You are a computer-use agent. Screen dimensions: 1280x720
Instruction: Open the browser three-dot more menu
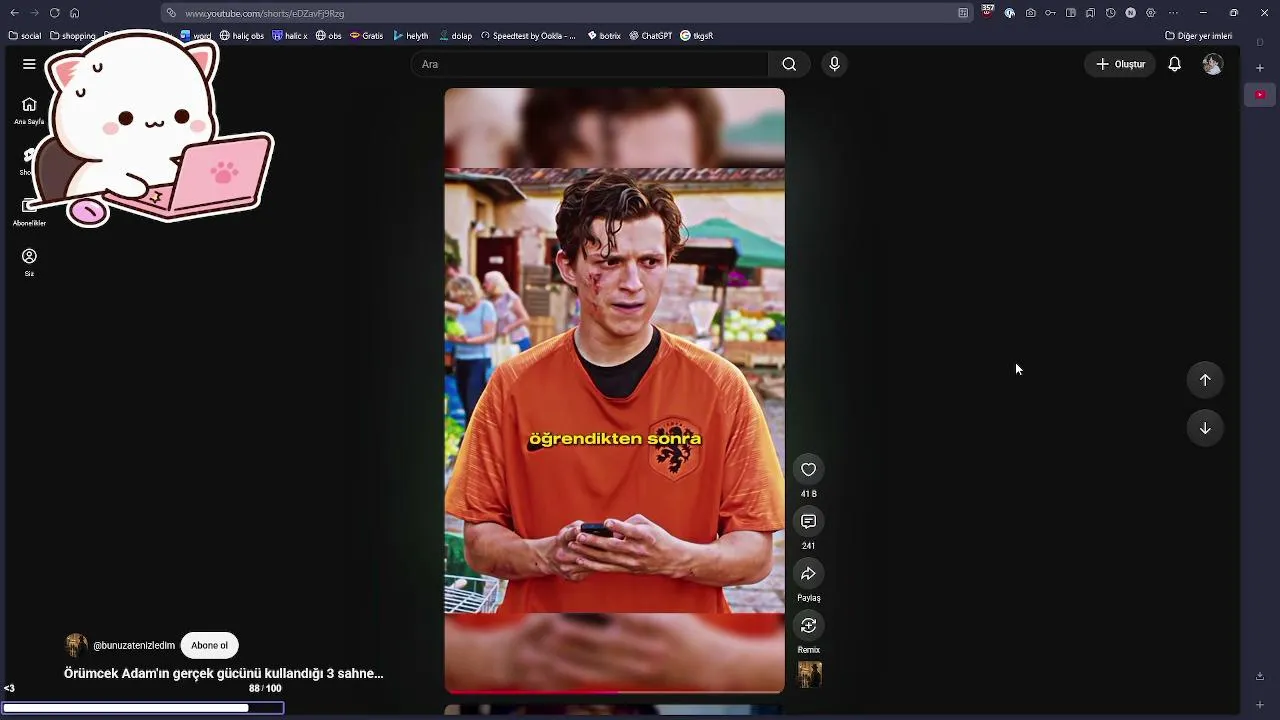coord(1173,13)
